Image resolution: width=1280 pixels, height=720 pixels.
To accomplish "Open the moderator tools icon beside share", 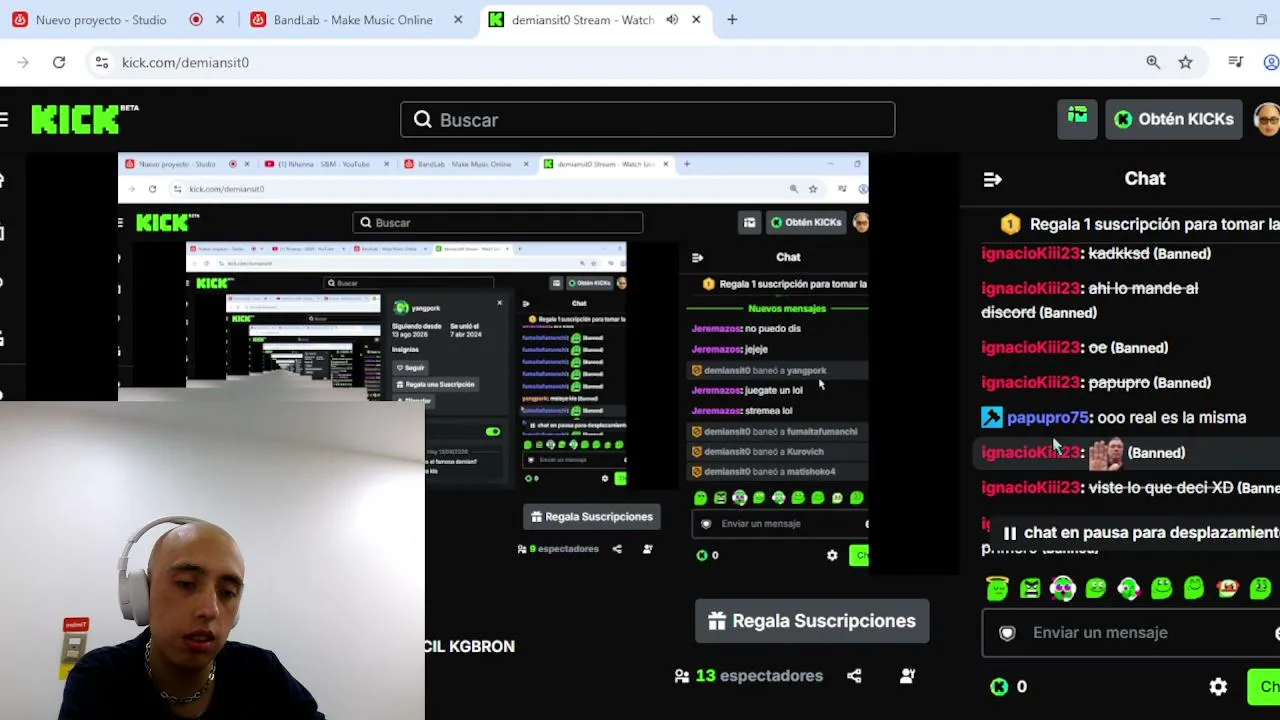I will click(x=907, y=676).
